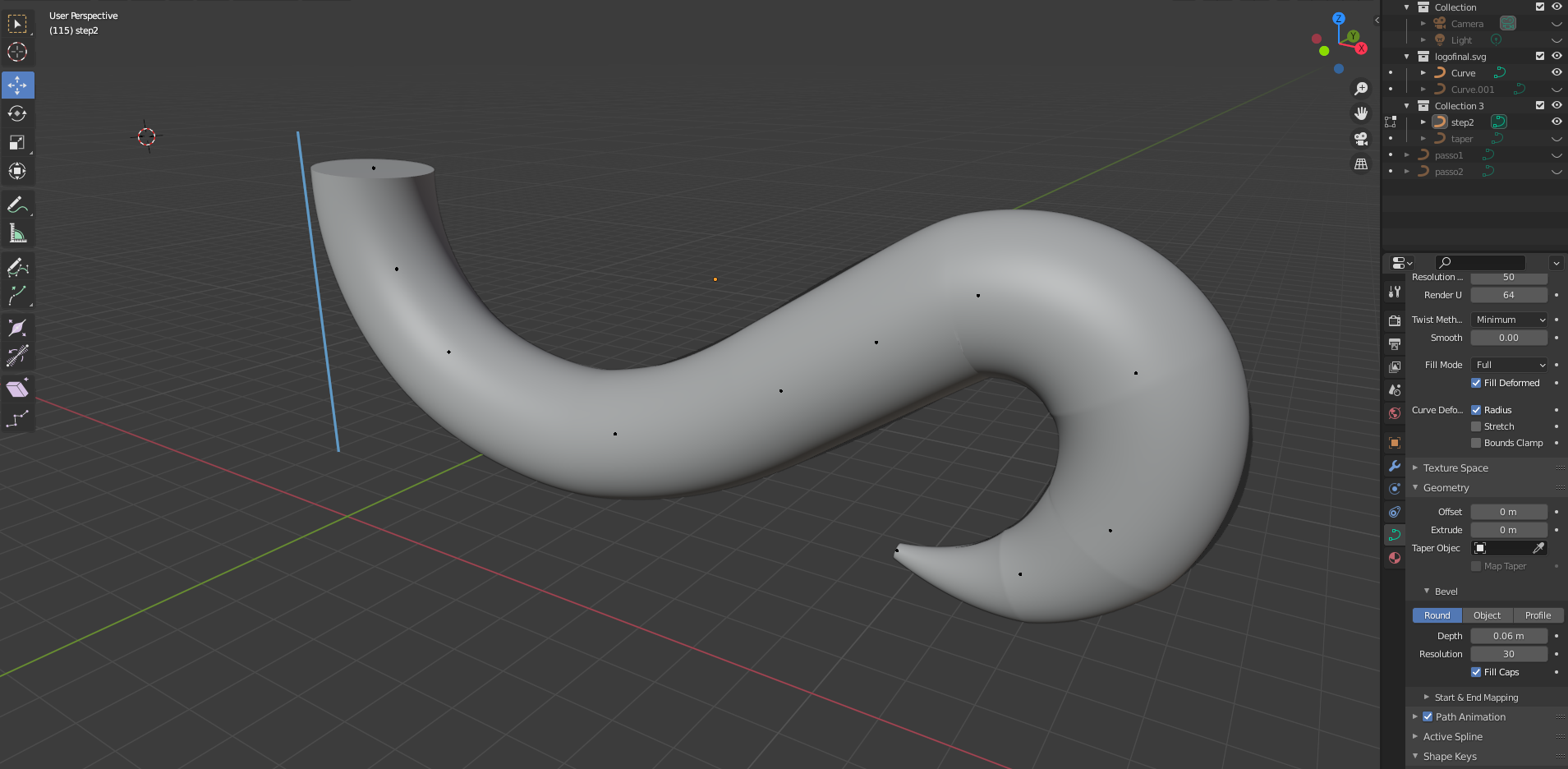Select the Tilt tool
Image resolution: width=1568 pixels, height=769 pixels.
(17, 357)
